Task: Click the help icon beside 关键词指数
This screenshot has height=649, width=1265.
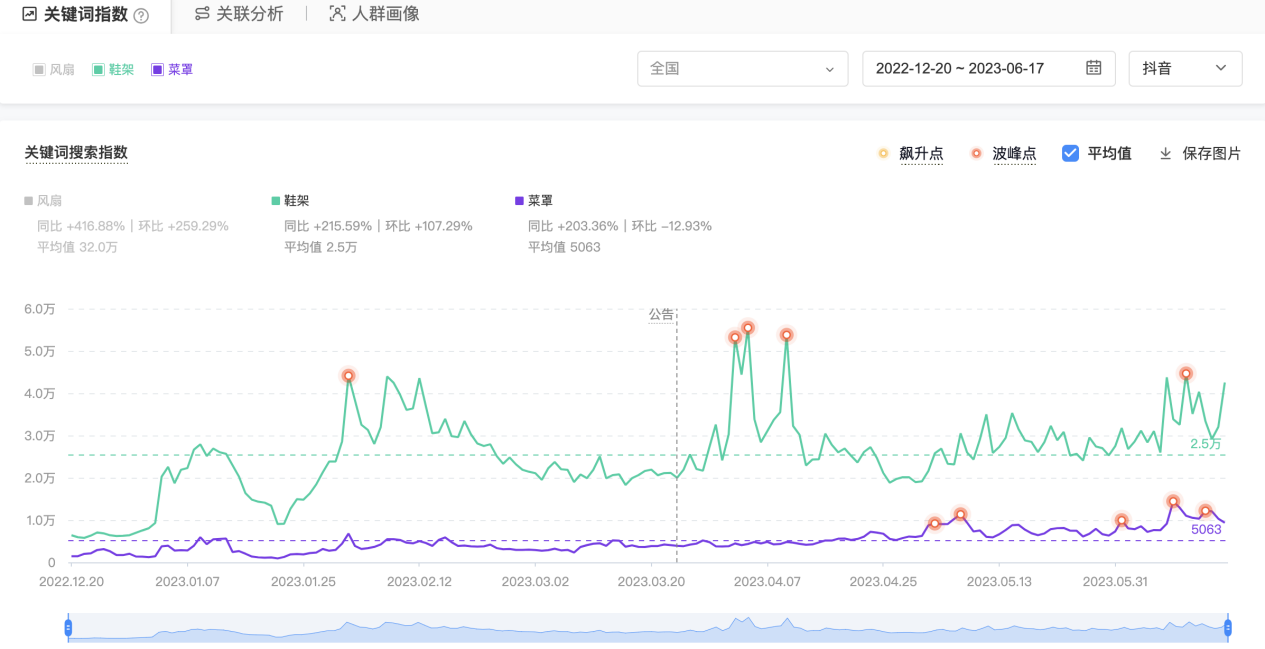Action: (141, 16)
